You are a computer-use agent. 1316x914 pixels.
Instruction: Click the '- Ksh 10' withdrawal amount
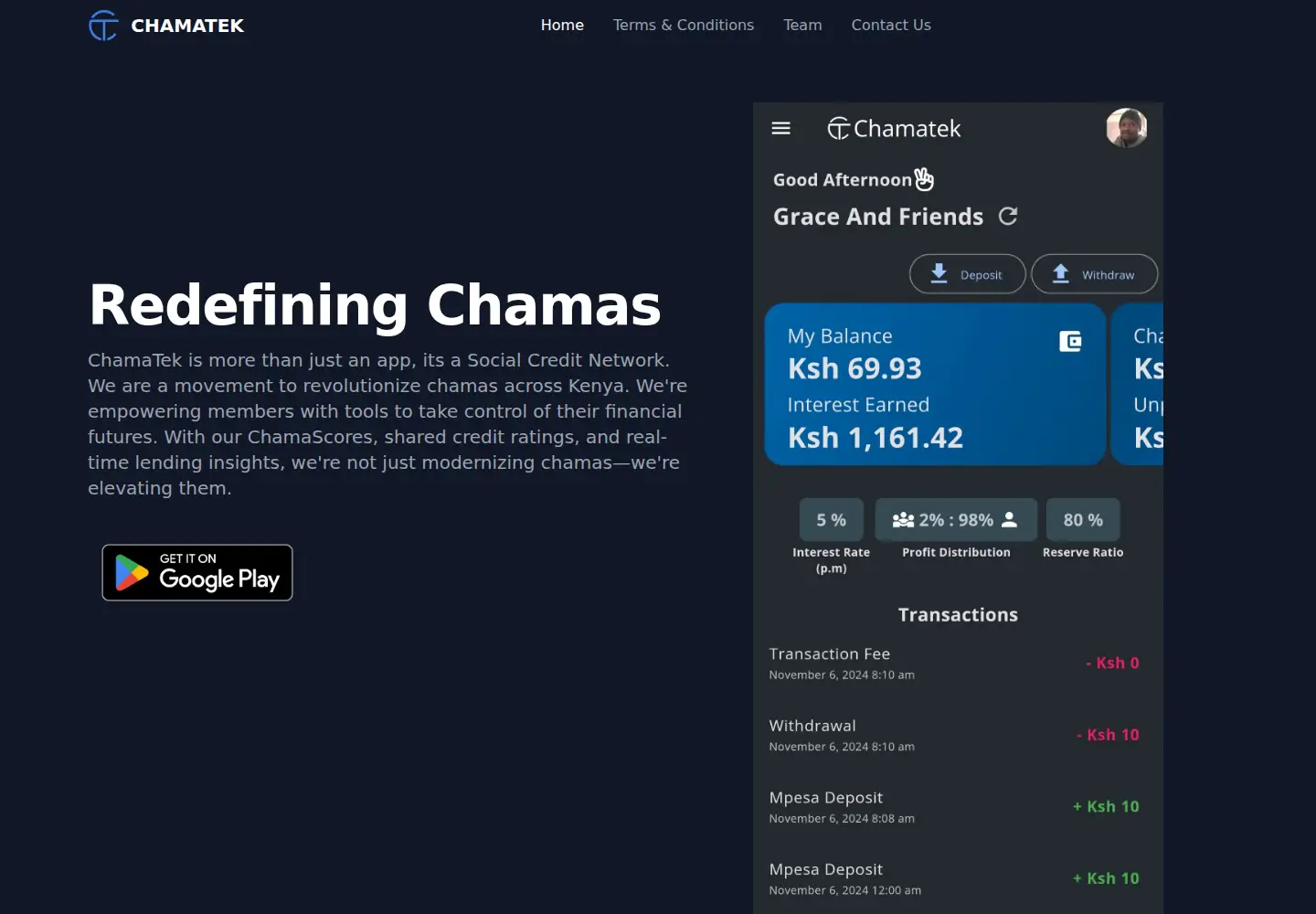coord(1108,735)
